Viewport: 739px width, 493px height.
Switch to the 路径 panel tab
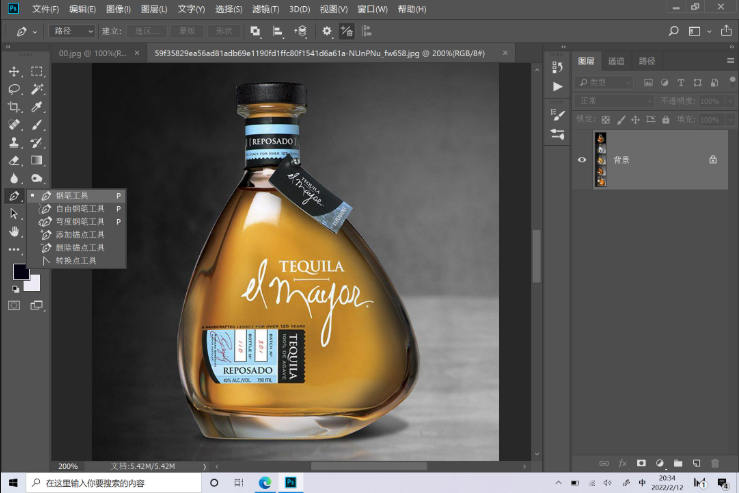647,61
